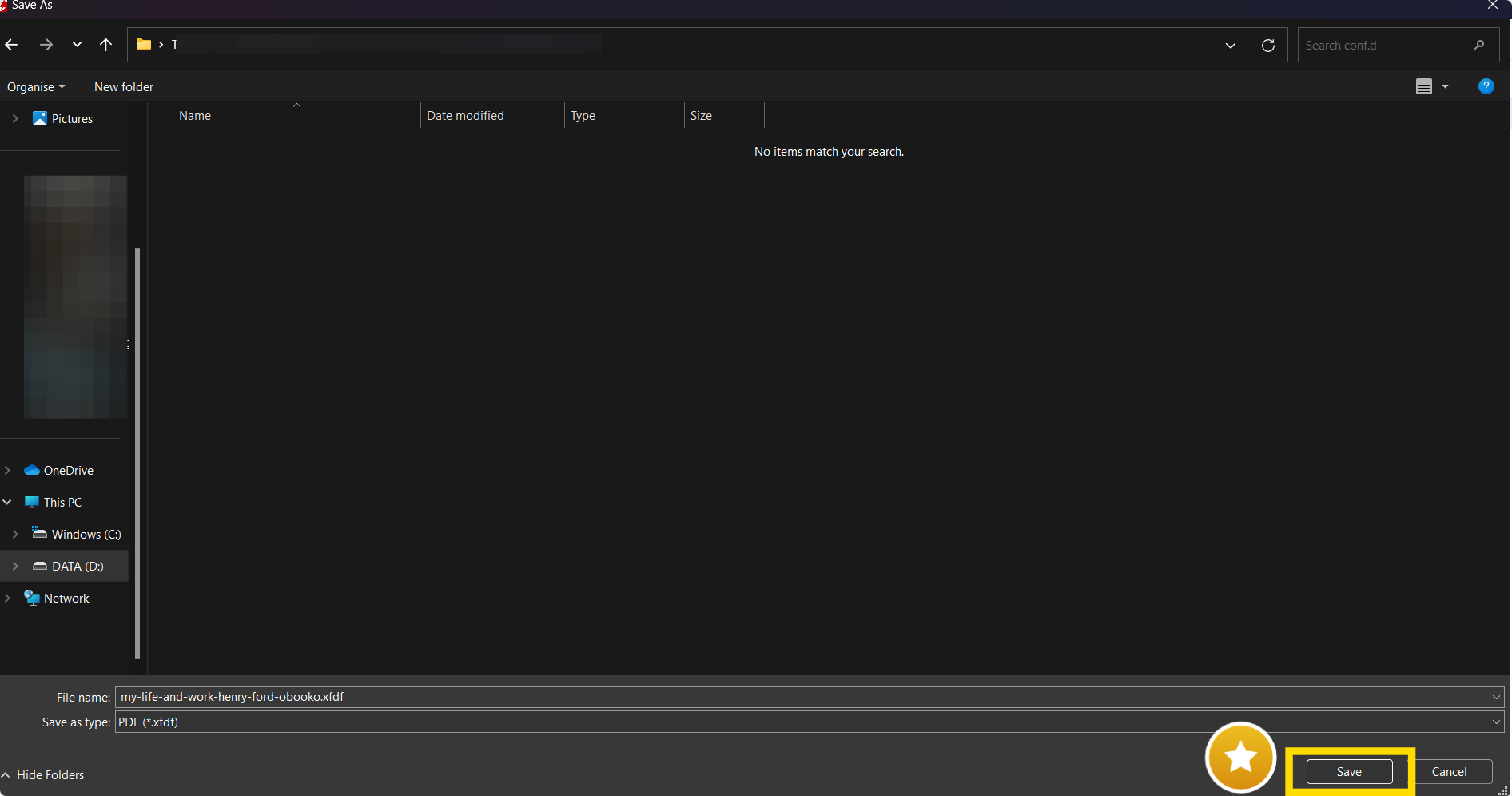Click the This PC monitor icon

click(x=32, y=502)
